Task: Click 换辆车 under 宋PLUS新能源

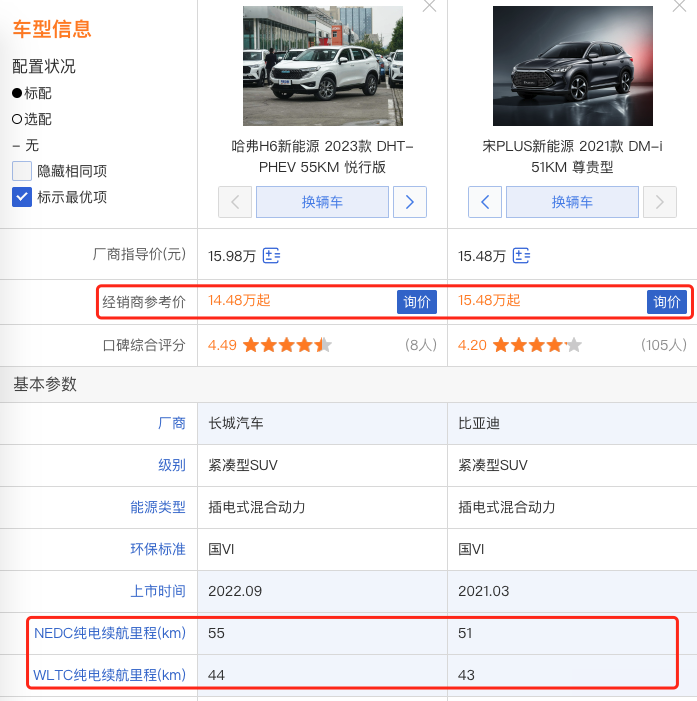Action: pos(572,202)
